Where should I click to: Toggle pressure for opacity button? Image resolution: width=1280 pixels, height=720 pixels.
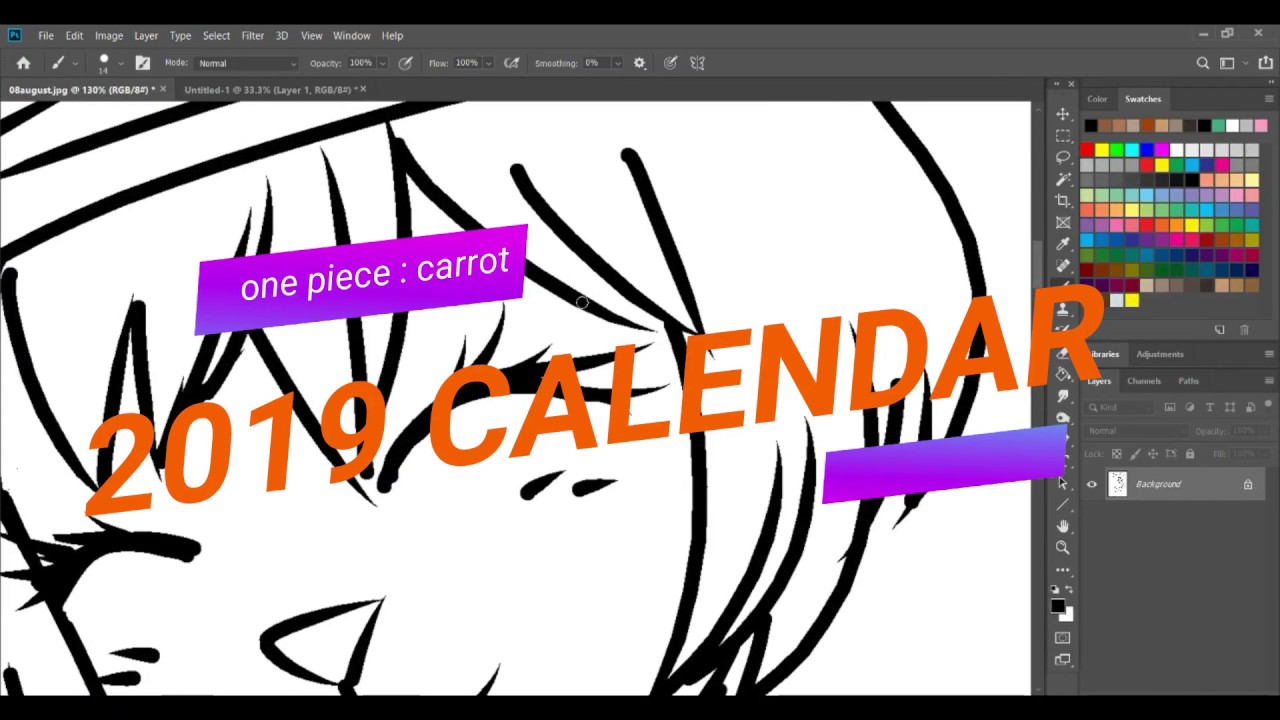(x=405, y=63)
